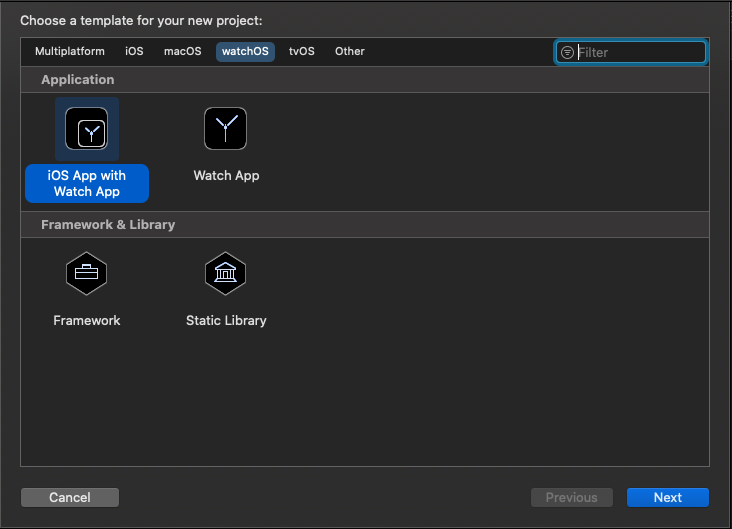Click the "Watch App" label text
This screenshot has width=732, height=529.
click(226, 176)
